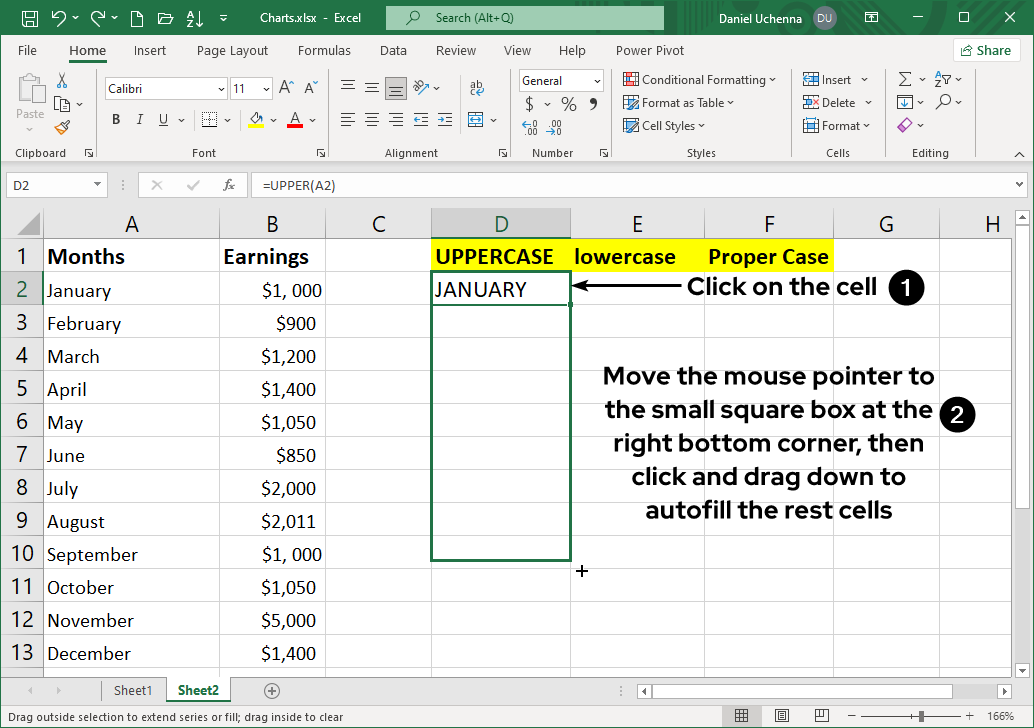Click the zoom slider in status bar
Image resolution: width=1034 pixels, height=728 pixels.
point(920,716)
